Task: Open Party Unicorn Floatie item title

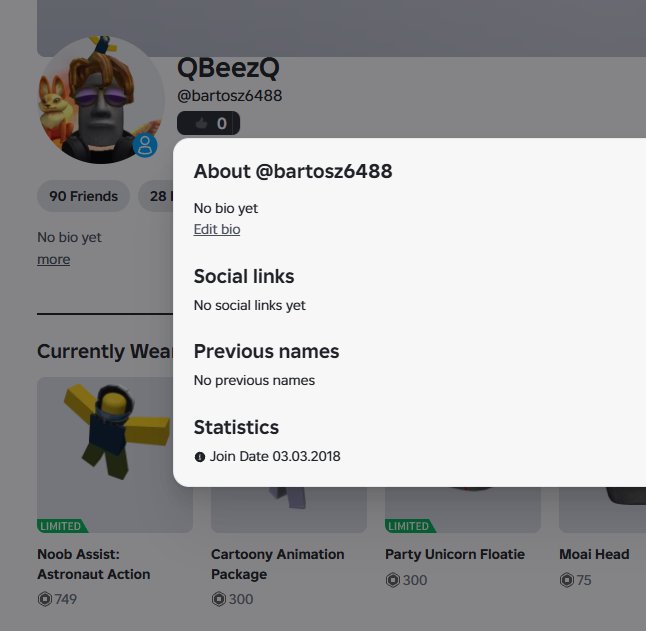Action: (x=455, y=554)
